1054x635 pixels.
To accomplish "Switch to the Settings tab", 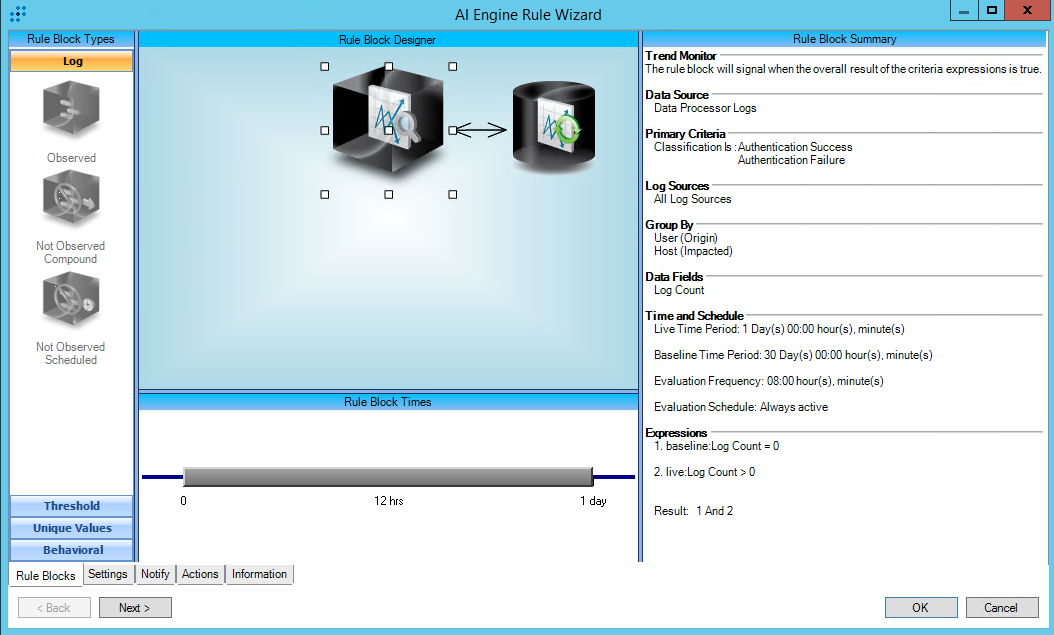I will point(107,574).
